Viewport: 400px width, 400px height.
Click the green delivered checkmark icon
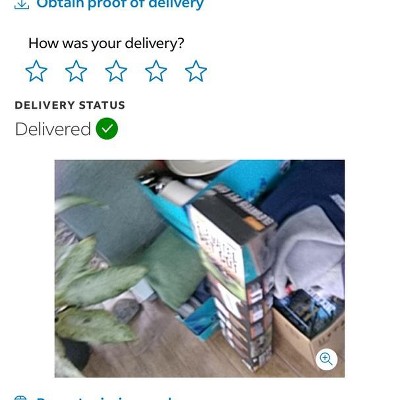[x=107, y=129]
